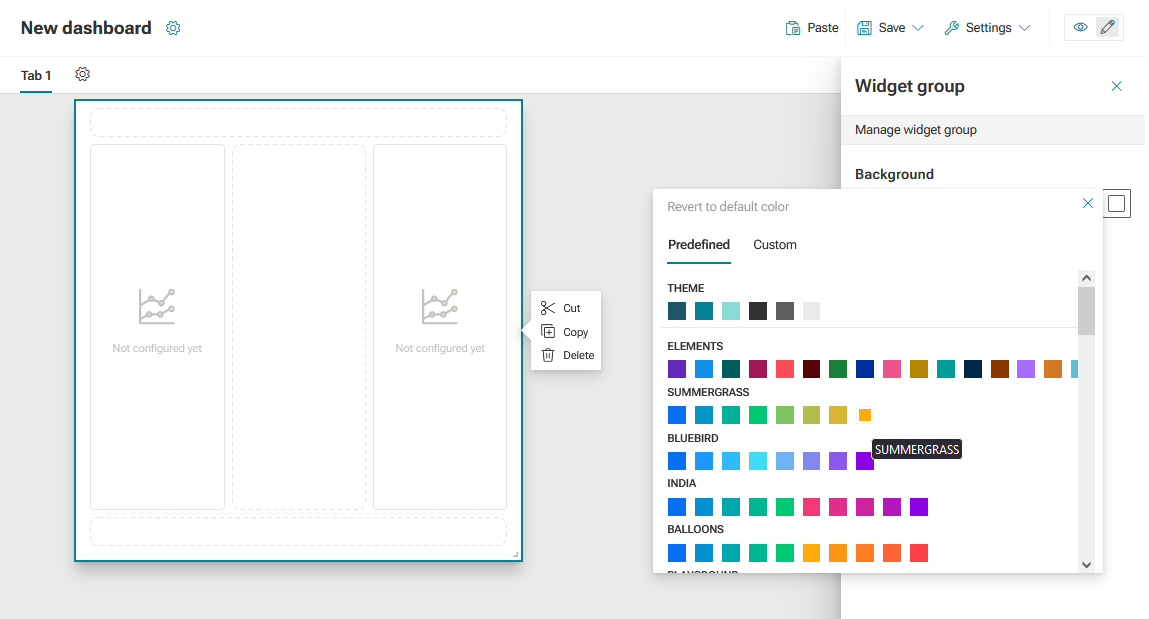Select Tab 1

click(36, 75)
